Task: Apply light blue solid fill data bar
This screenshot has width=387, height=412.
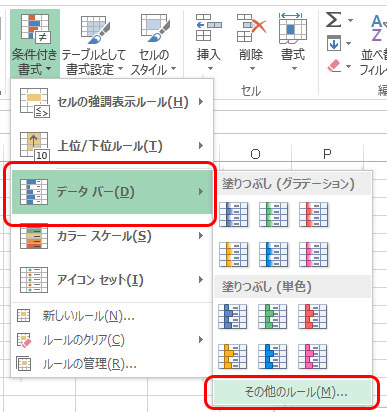Action: pyautogui.click(x=273, y=356)
